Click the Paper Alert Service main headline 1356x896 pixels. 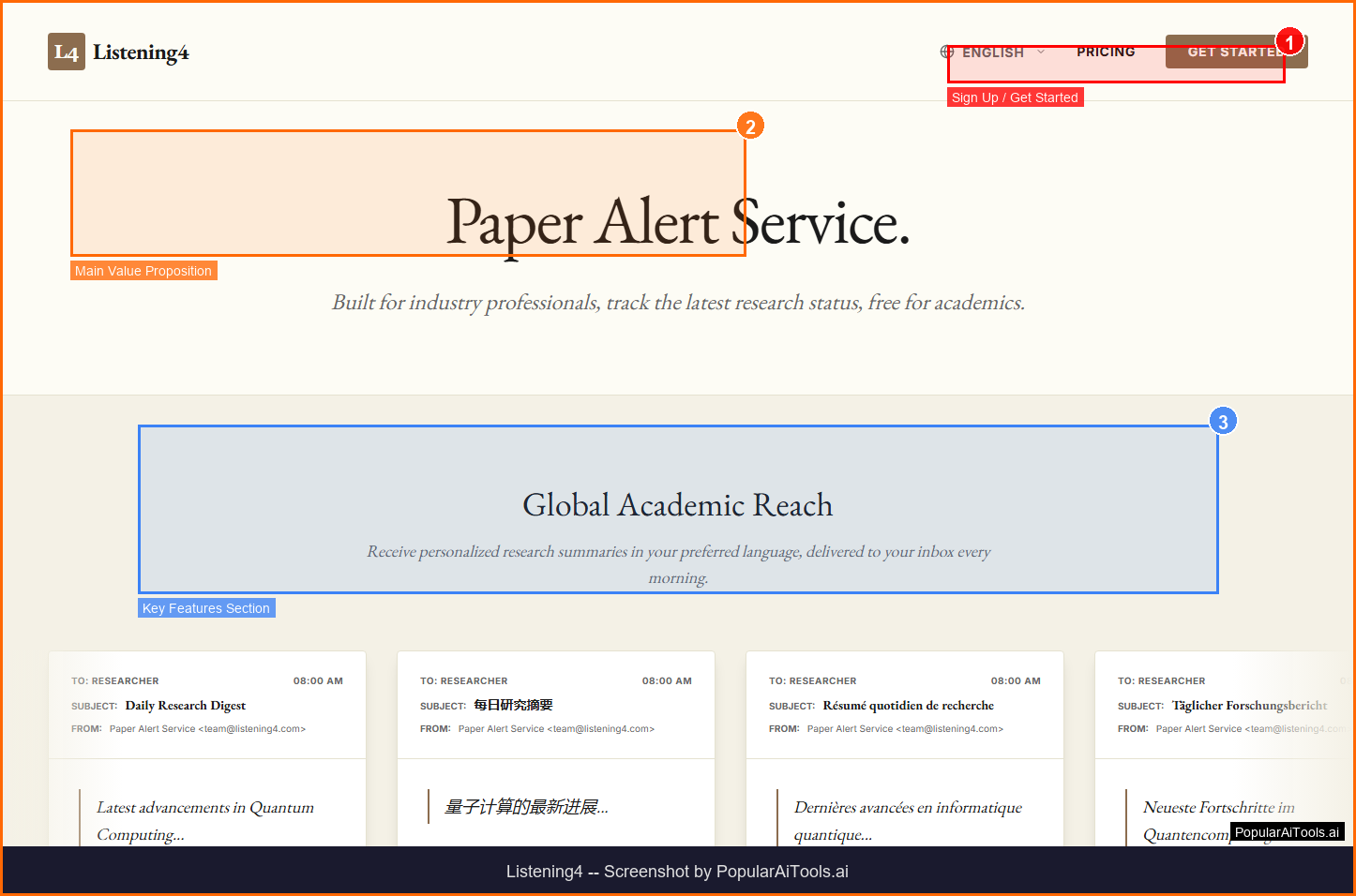[678, 223]
